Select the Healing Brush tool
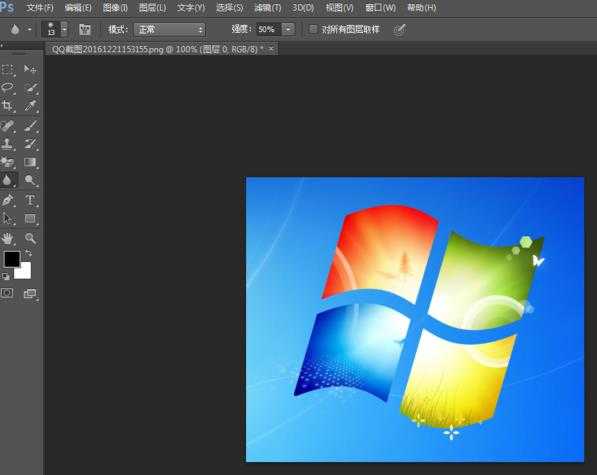Image resolution: width=597 pixels, height=475 pixels. pyautogui.click(x=7, y=125)
